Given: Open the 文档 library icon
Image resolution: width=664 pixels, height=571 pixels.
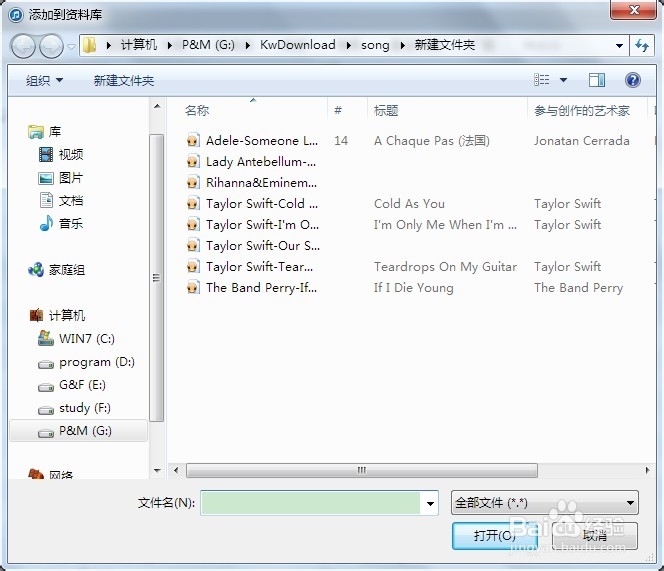Looking at the screenshot, I should point(46,200).
